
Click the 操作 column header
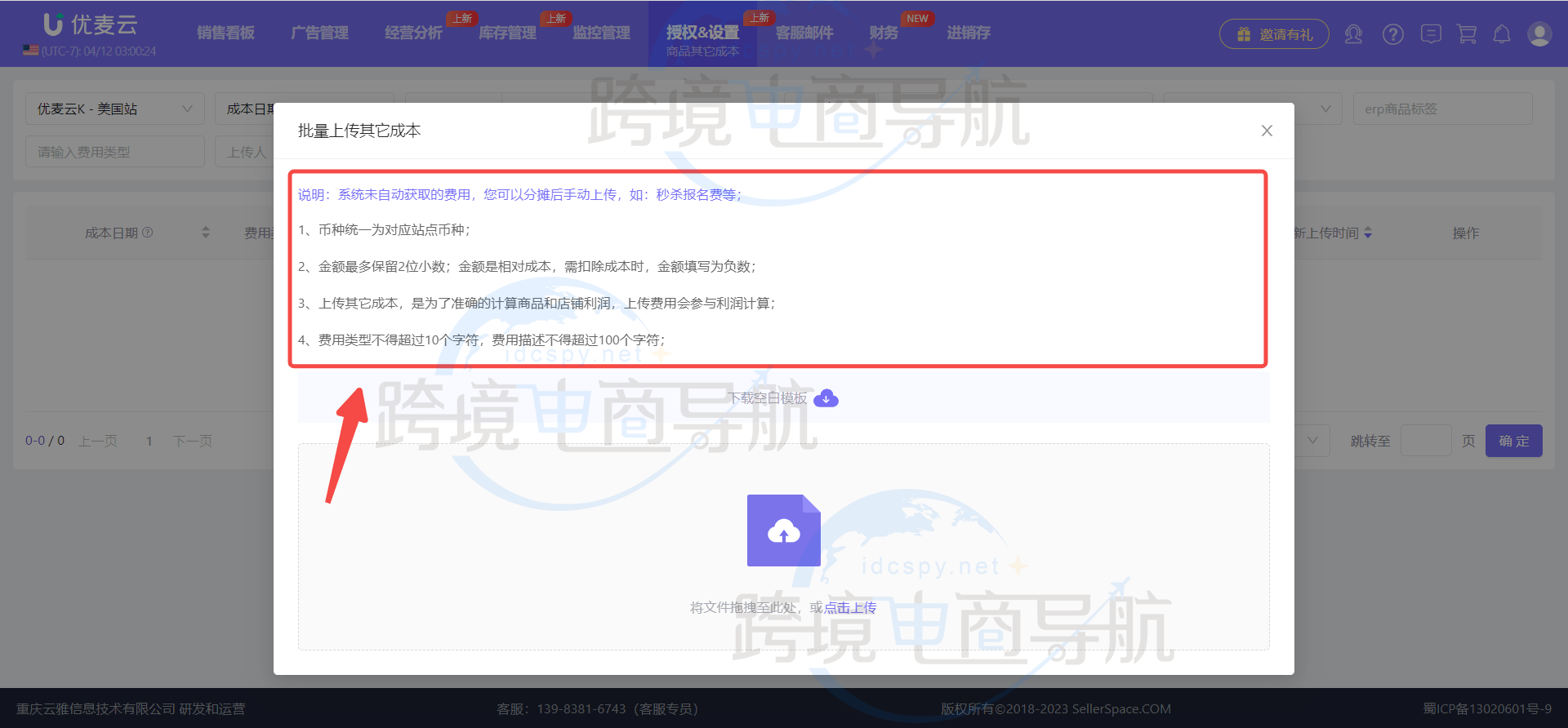(x=1466, y=233)
